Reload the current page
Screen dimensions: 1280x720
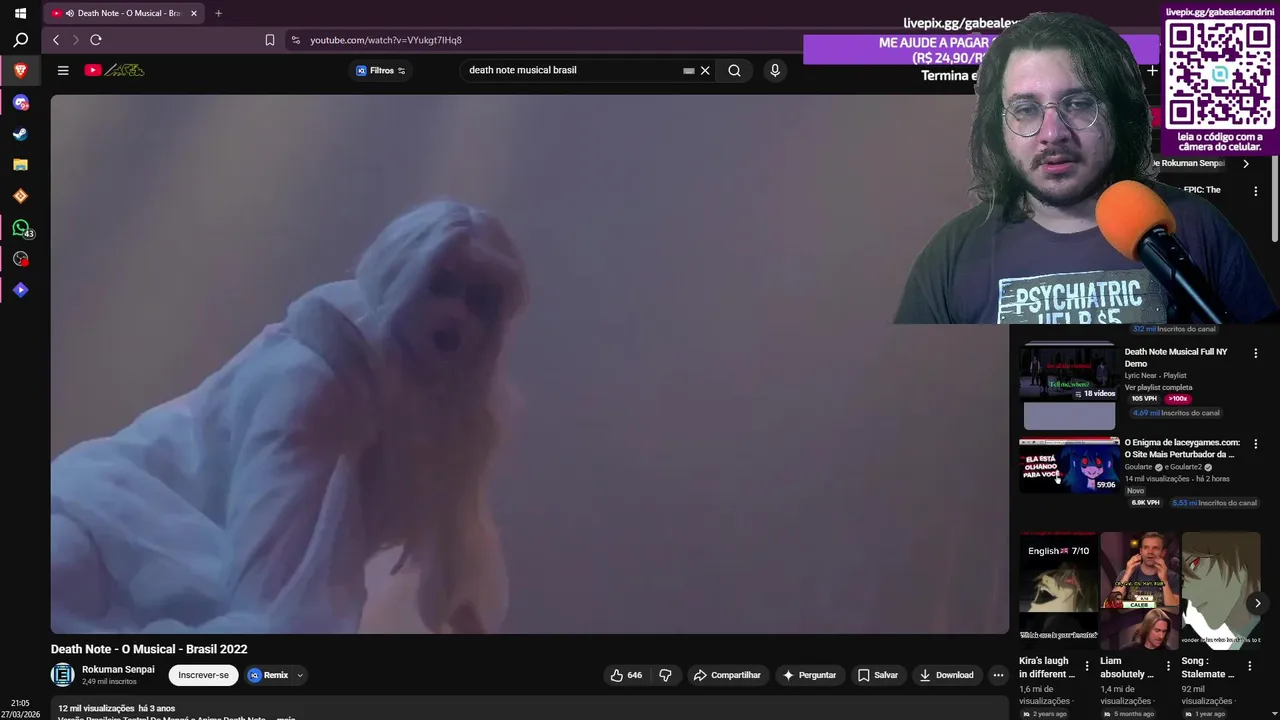[96, 40]
